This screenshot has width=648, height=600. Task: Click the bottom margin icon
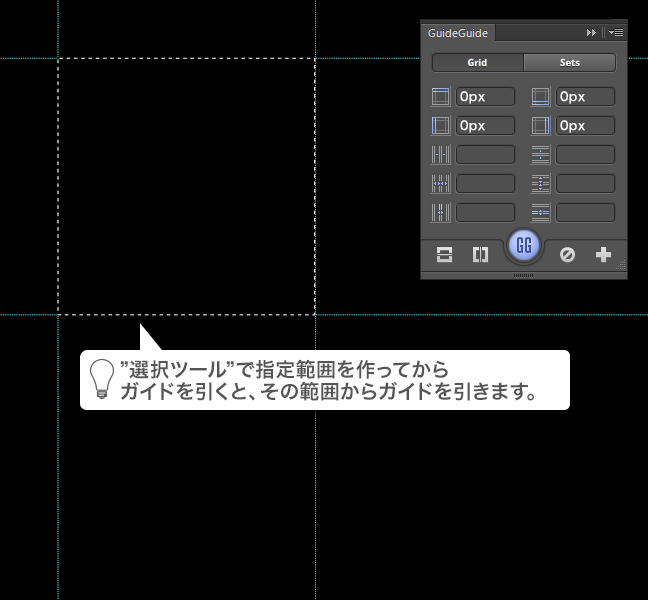(x=541, y=97)
